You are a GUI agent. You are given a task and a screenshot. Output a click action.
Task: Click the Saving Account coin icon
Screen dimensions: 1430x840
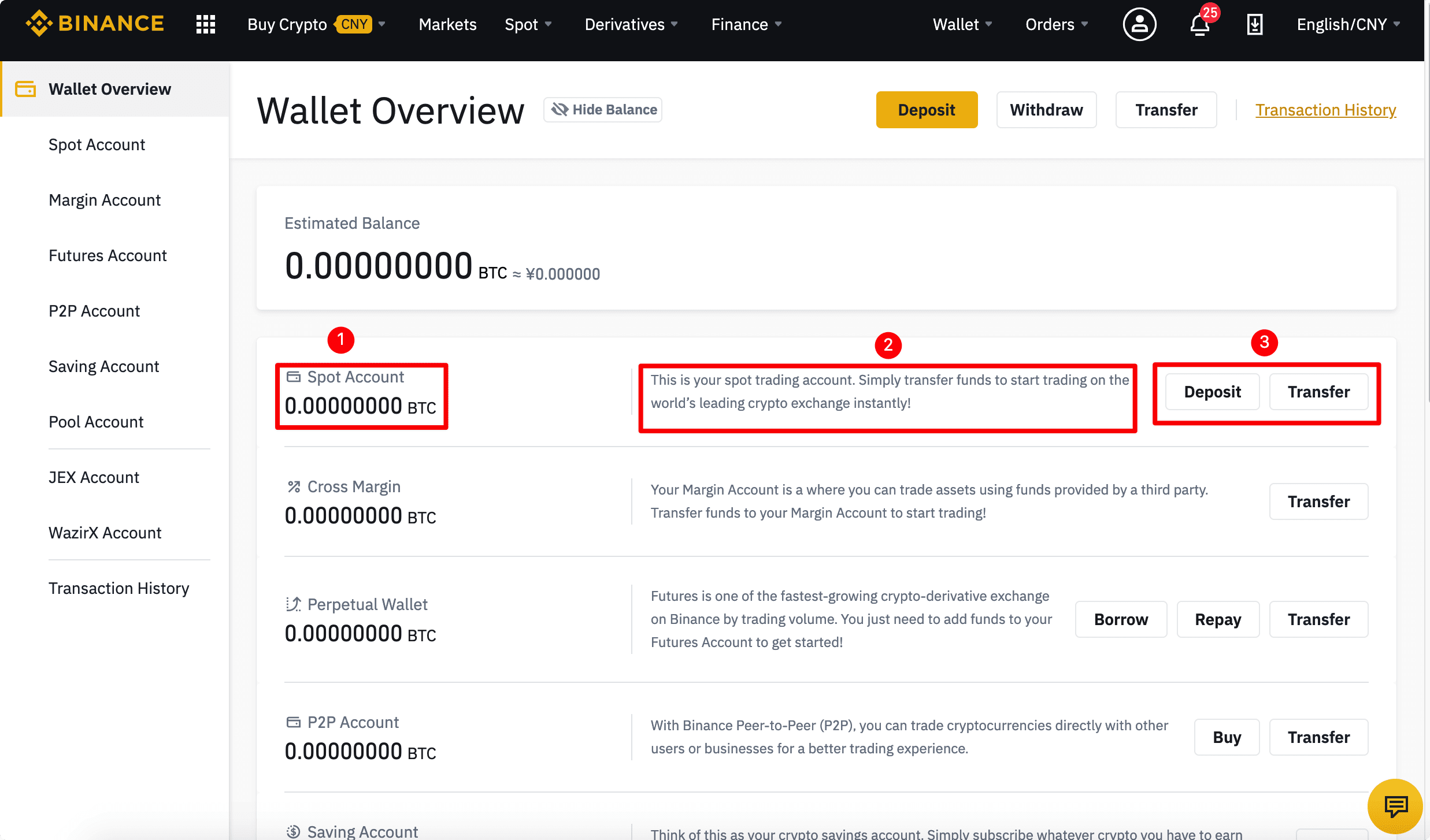point(294,831)
